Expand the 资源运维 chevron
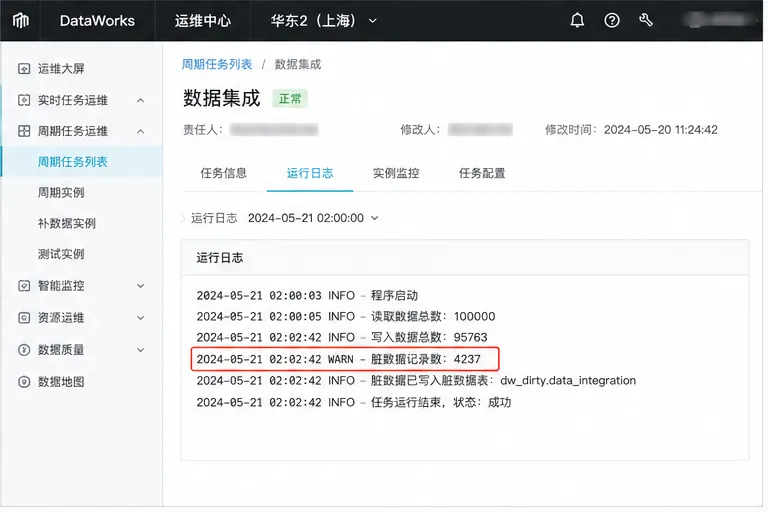Viewport: 768px width, 512px height. [141, 318]
